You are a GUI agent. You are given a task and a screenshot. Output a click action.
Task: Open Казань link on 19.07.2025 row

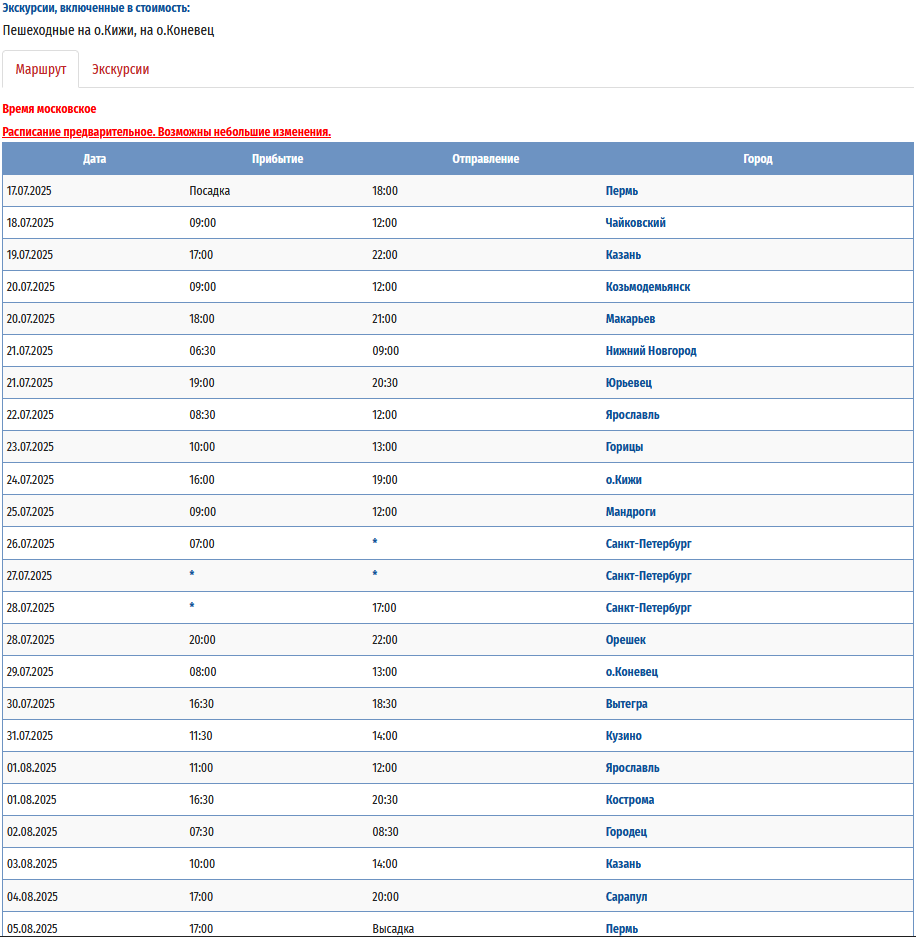623,255
